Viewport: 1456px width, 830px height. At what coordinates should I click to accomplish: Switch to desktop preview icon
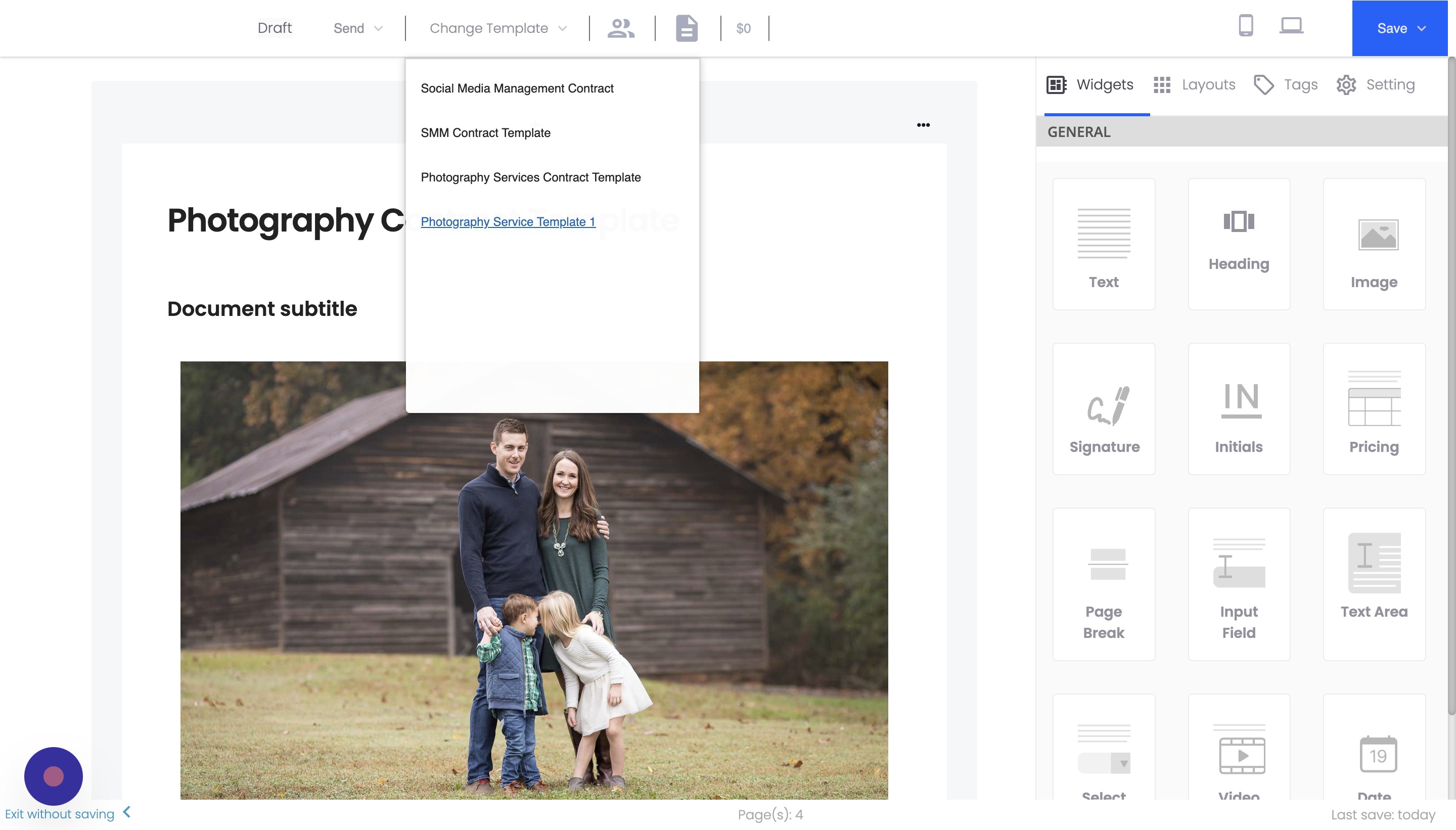(1290, 26)
